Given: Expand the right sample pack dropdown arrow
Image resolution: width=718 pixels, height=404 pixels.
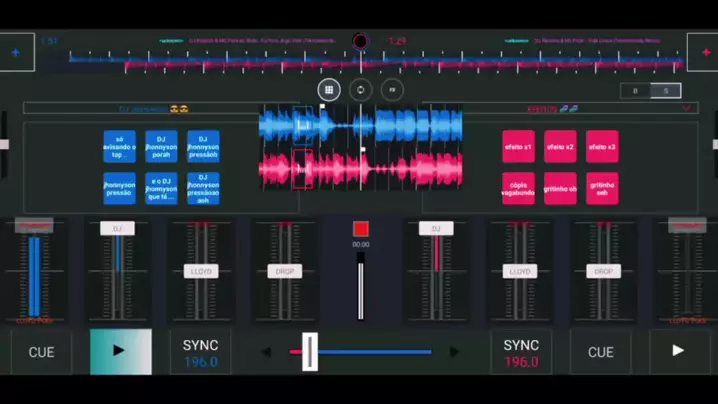Looking at the screenshot, I should pyautogui.click(x=686, y=108).
